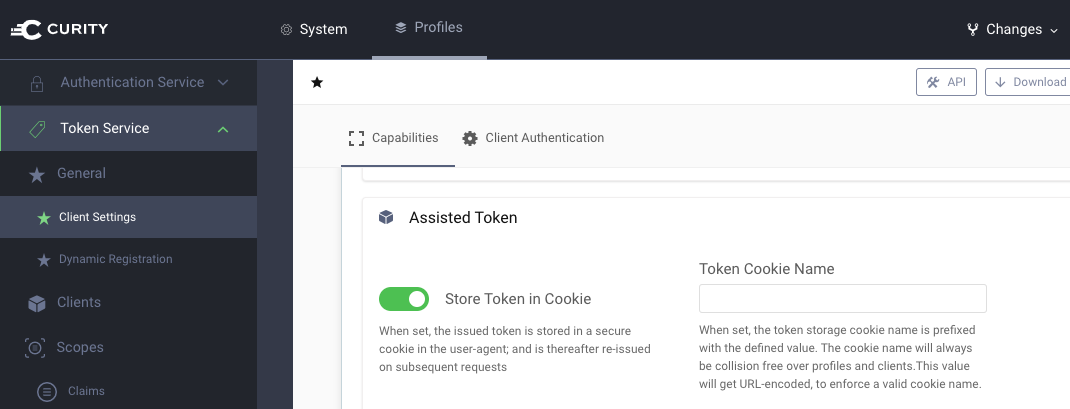
Task: Open the Claims page
Action: 128,391
